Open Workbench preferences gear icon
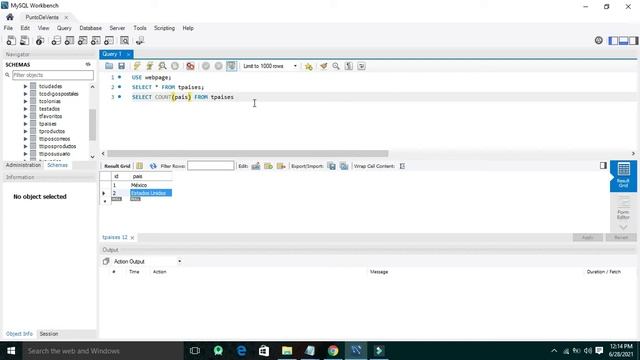640x360 pixels. point(598,40)
